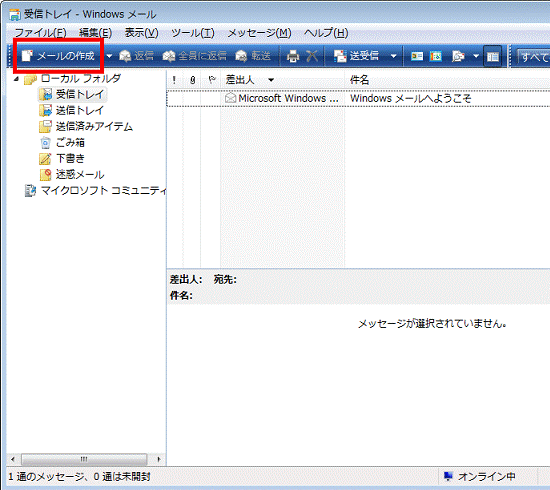Click the Find magnifier icon in toolbar
The image size is (550, 490).
click(458, 56)
